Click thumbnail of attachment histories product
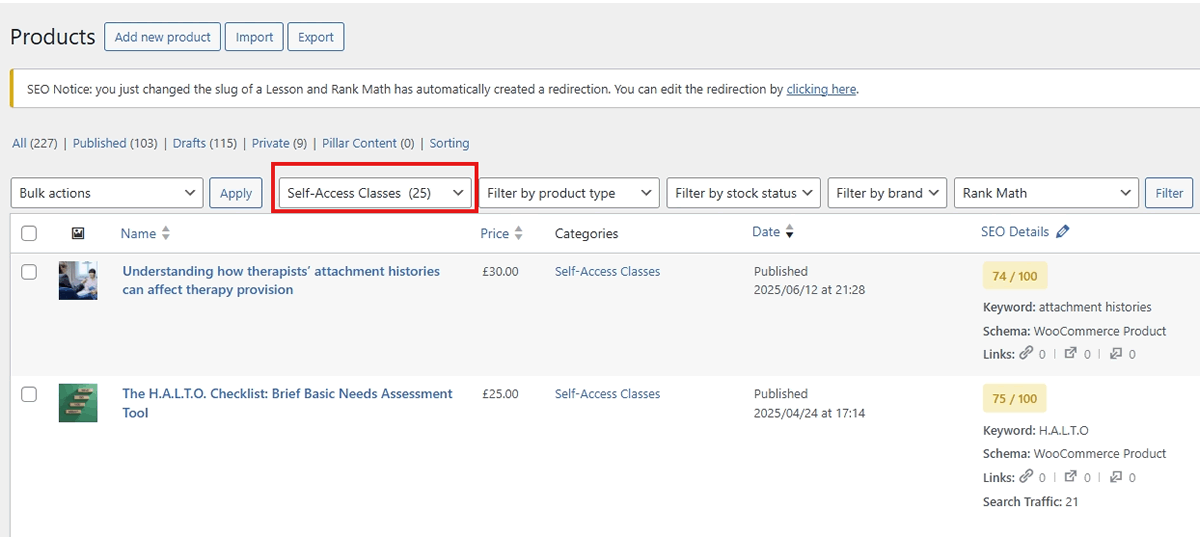This screenshot has width=1200, height=537. [78, 281]
